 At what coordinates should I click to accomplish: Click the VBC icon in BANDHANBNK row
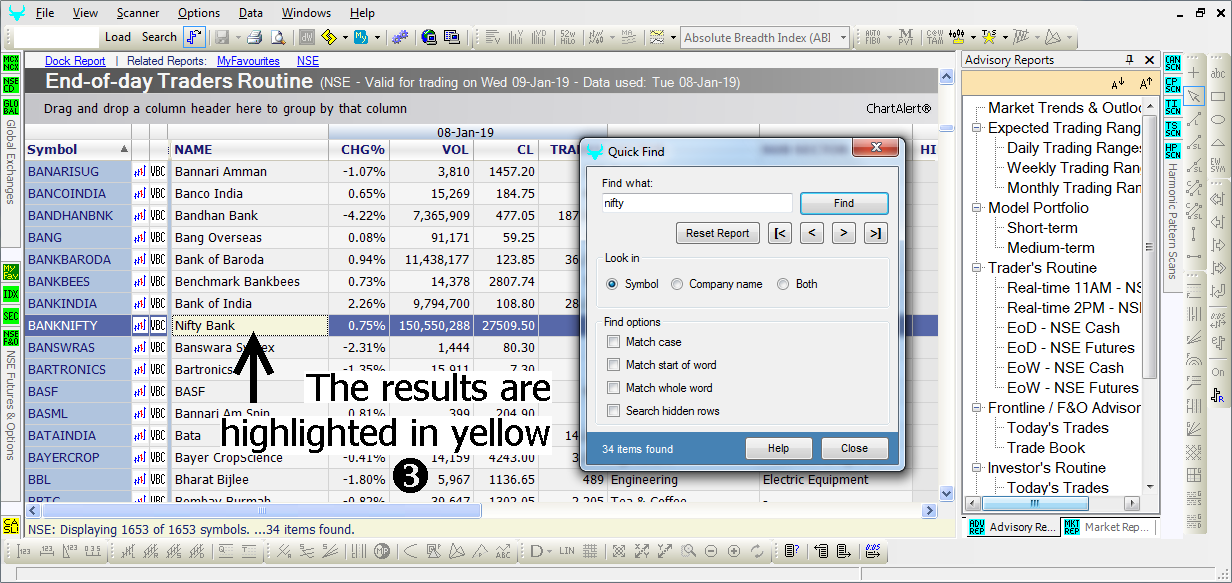pyautogui.click(x=158, y=215)
